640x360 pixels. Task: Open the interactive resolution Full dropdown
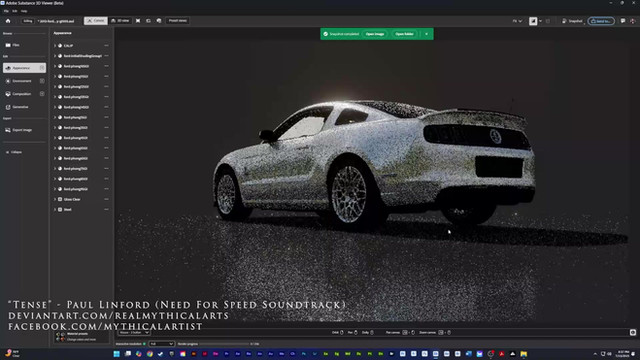(162, 344)
